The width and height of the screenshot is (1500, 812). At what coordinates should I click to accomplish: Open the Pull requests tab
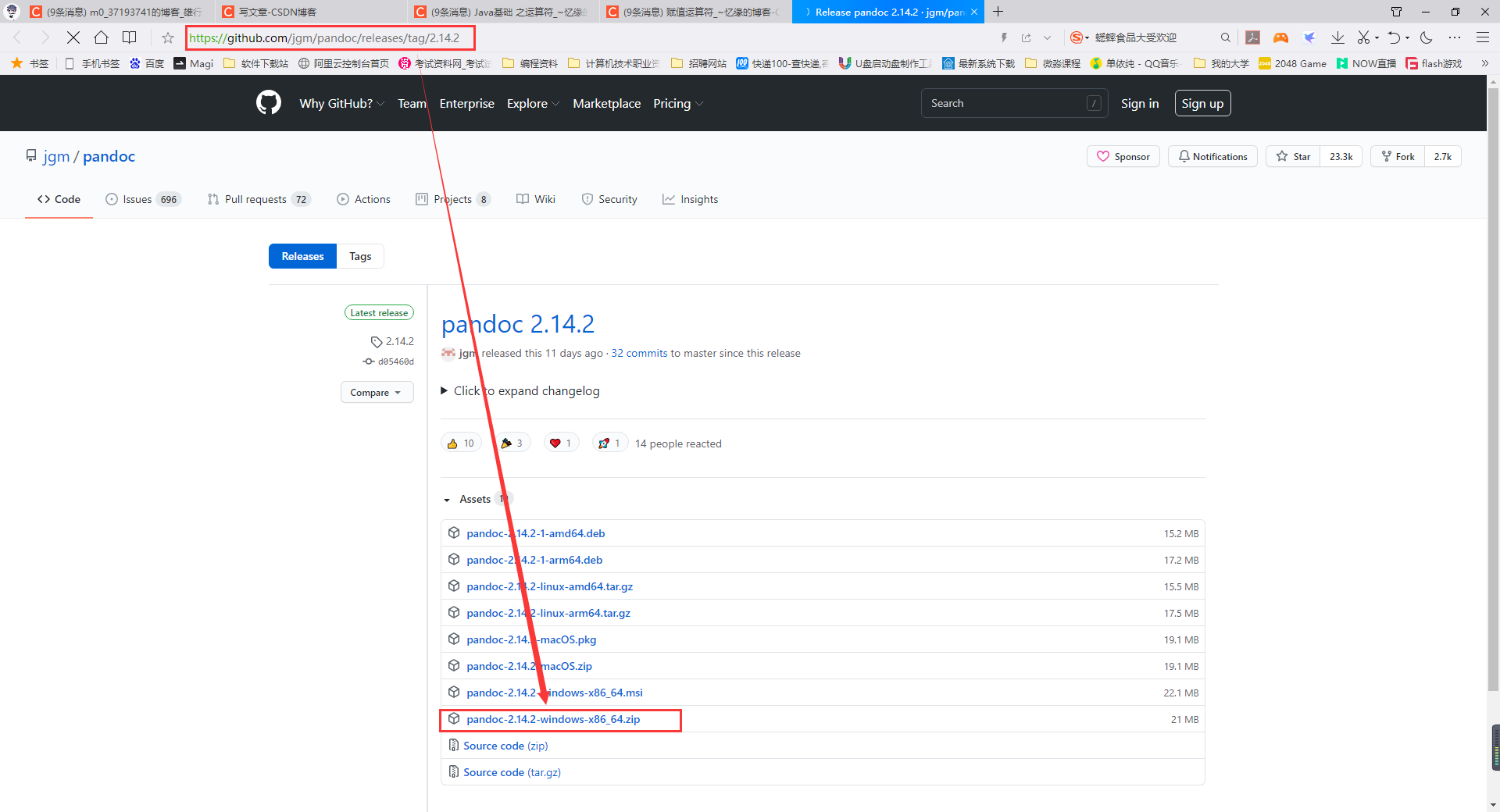pos(259,199)
